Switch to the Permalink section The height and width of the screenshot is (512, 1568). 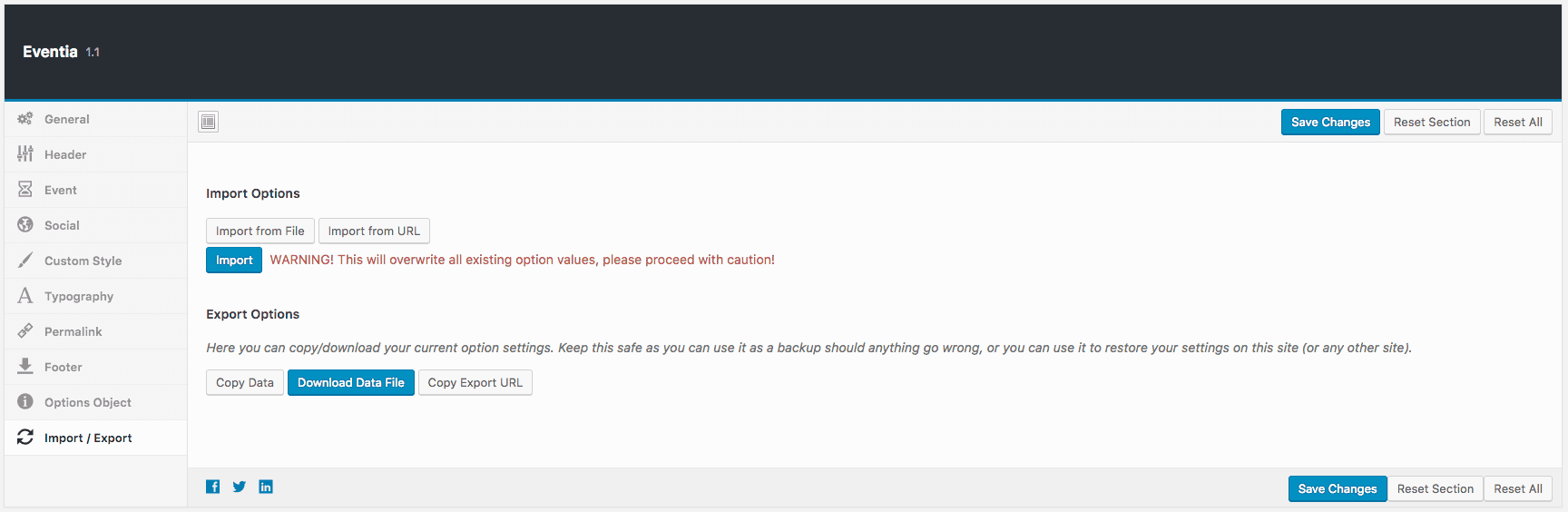73,331
